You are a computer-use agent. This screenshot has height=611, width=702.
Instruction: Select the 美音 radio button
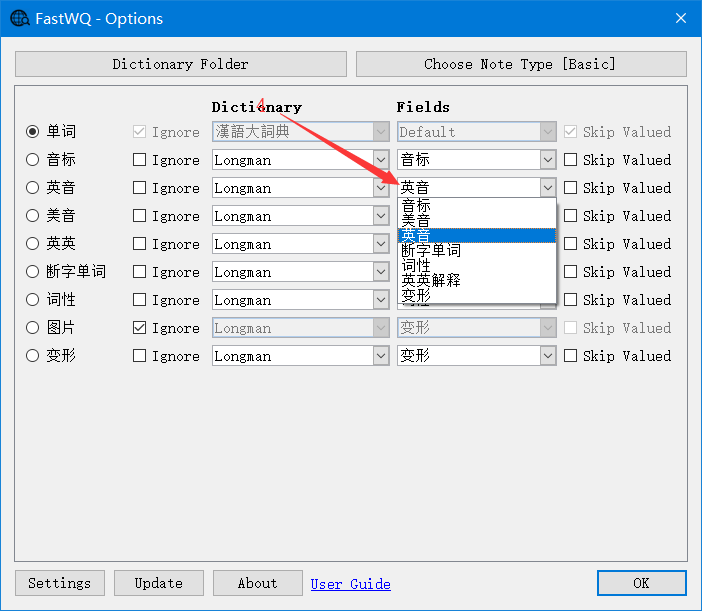[x=33, y=216]
